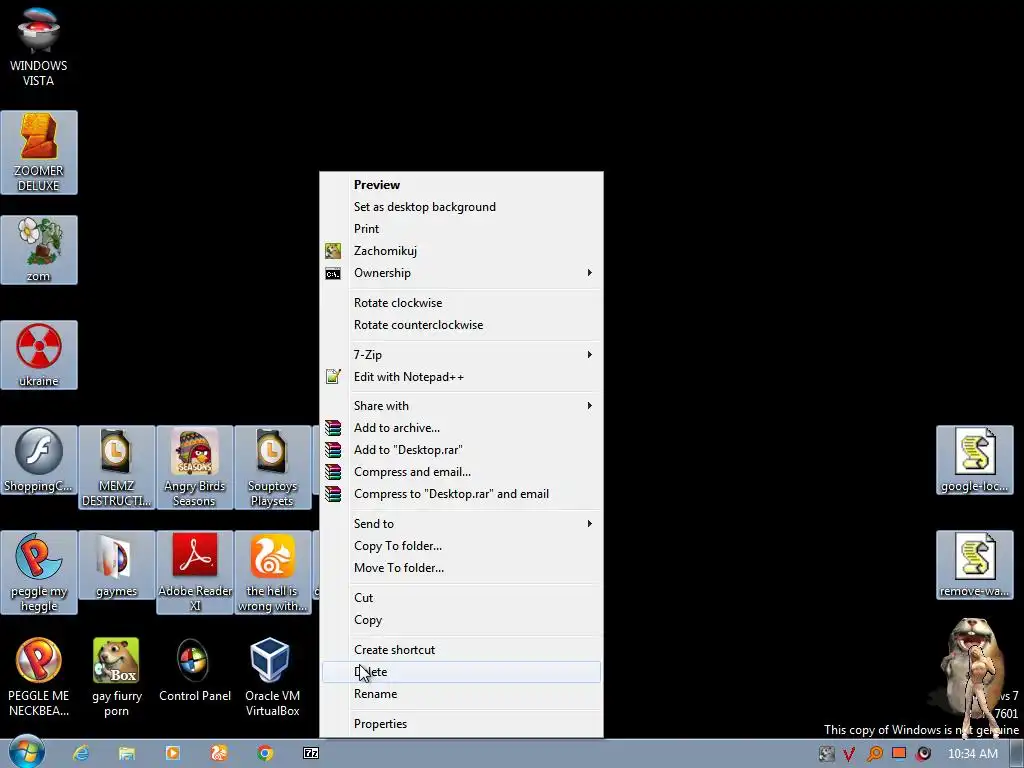Open the 10:34 AM taskbar clock
The height and width of the screenshot is (768, 1024).
click(x=972, y=754)
